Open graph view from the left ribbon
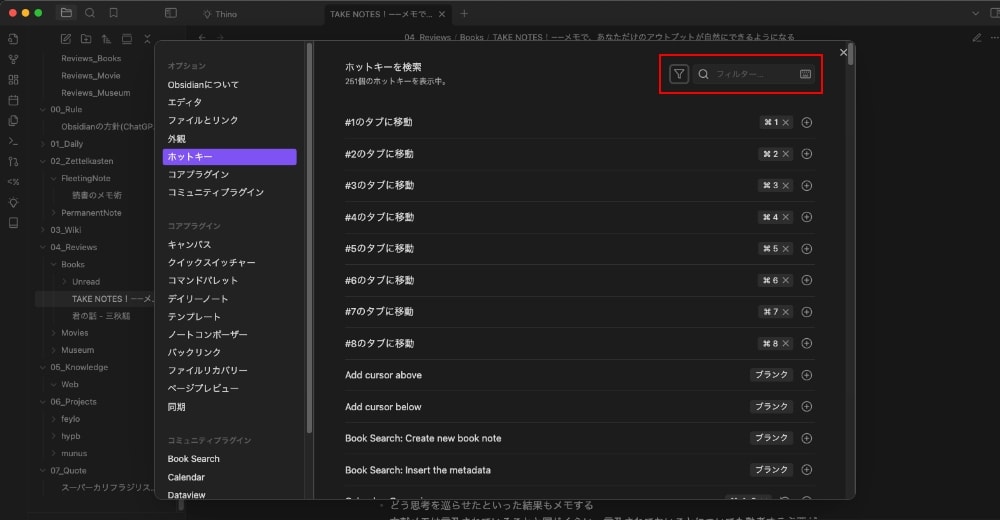This screenshot has height=520, width=1000. [13, 59]
